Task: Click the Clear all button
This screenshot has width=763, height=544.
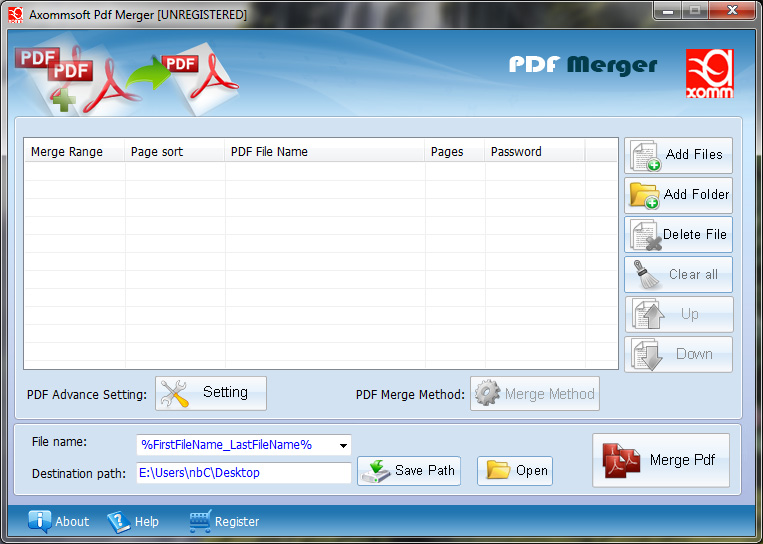Action: point(678,275)
